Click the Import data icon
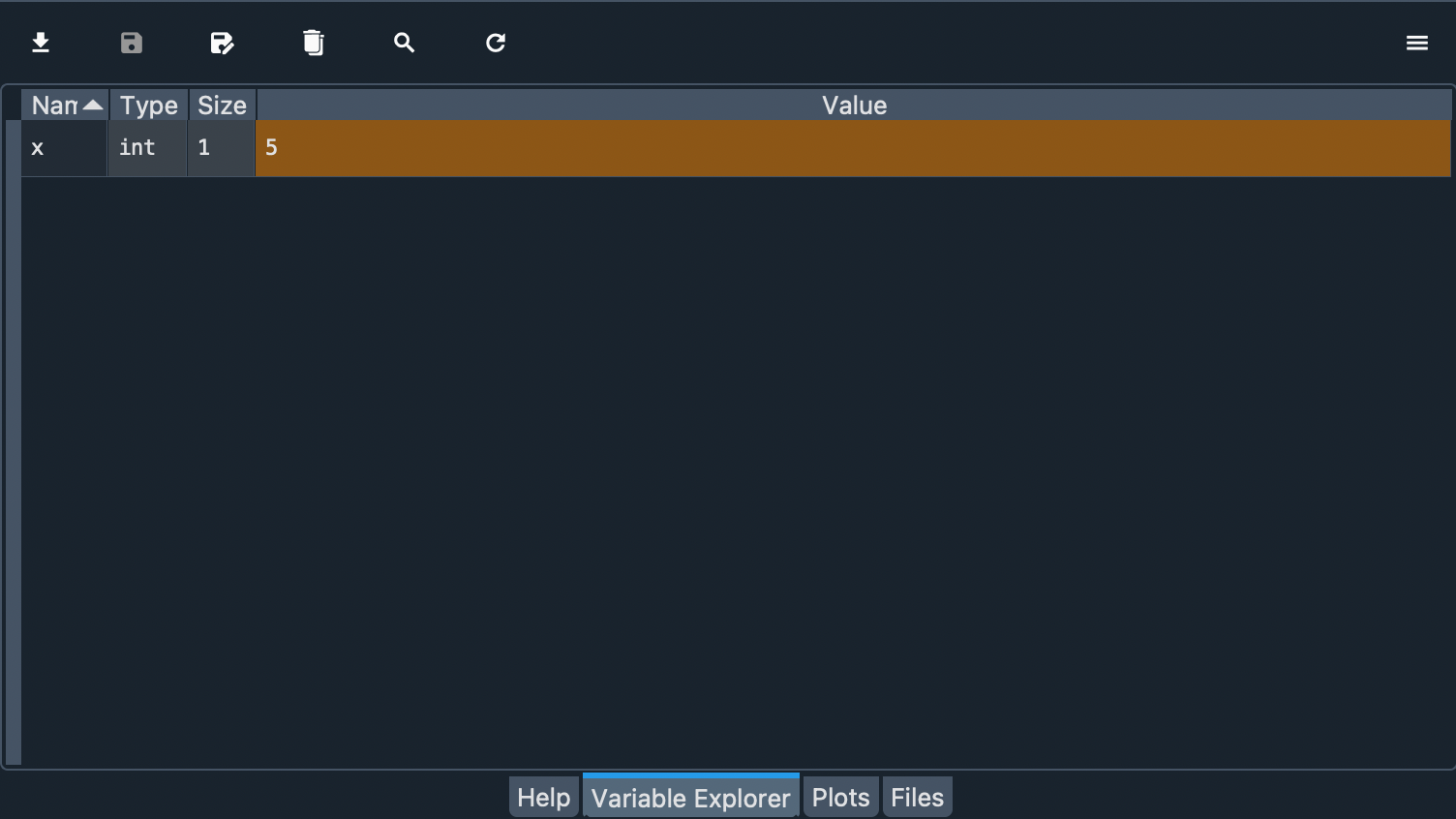Screen dimensions: 1456x819 click(41, 43)
